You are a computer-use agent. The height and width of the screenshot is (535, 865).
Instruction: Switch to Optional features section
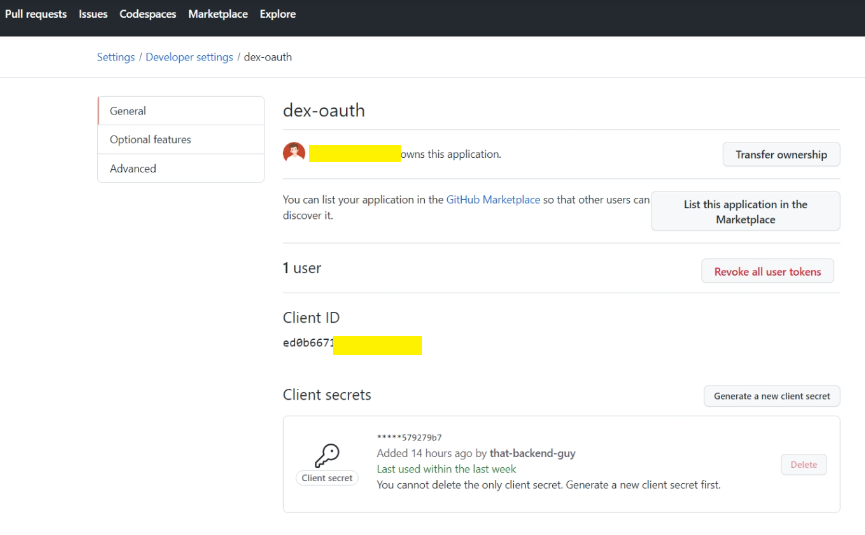(x=181, y=140)
